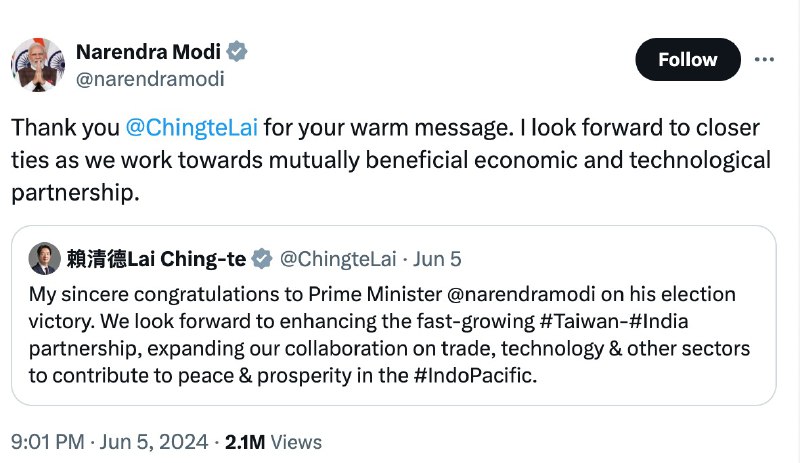Image resolution: width=800 pixels, height=463 pixels.
Task: Click Lai Ching-te's small avatar in the quoted tweet
Action: (43, 259)
